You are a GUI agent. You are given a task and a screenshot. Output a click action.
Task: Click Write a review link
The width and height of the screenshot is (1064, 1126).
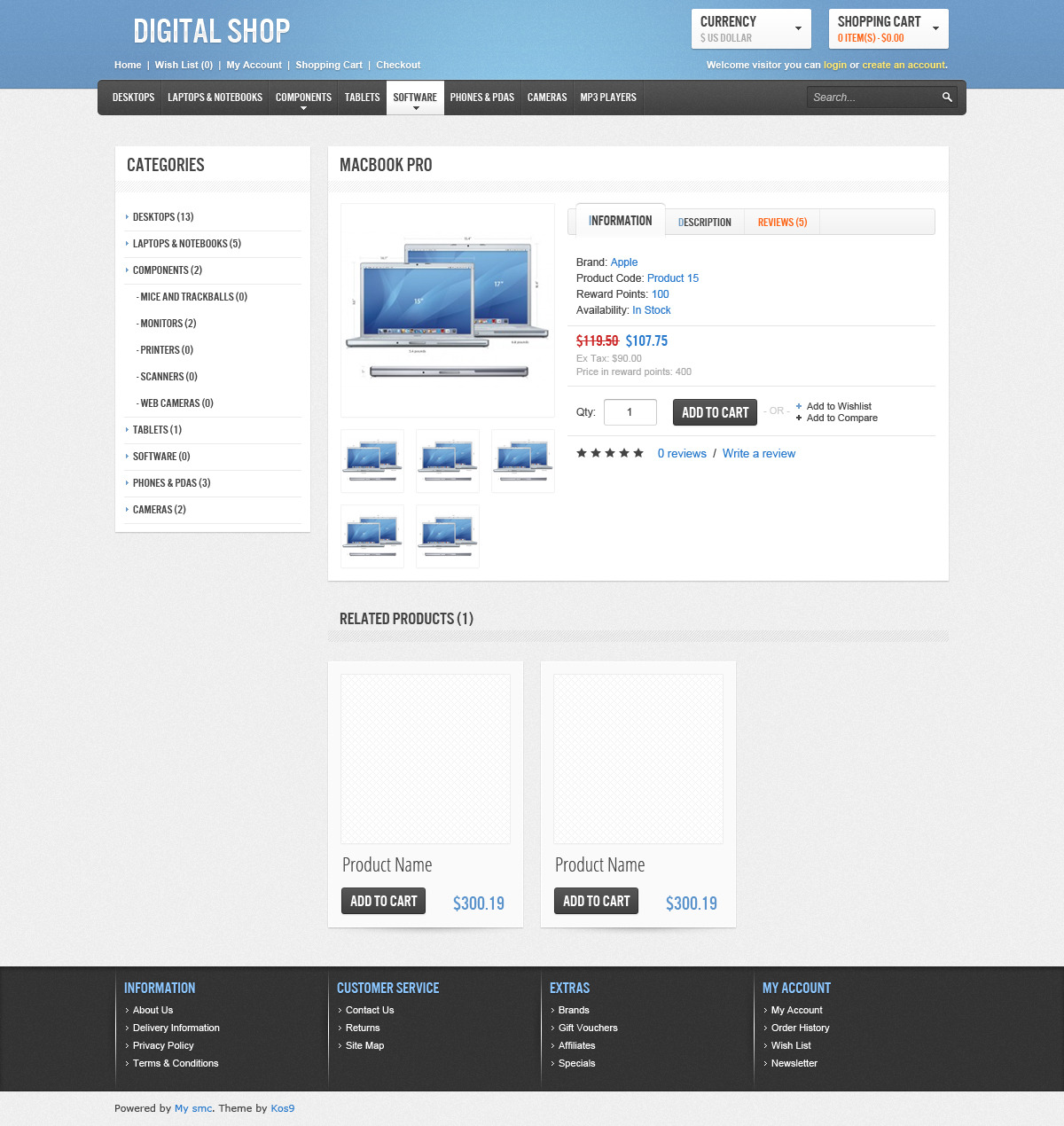759,453
